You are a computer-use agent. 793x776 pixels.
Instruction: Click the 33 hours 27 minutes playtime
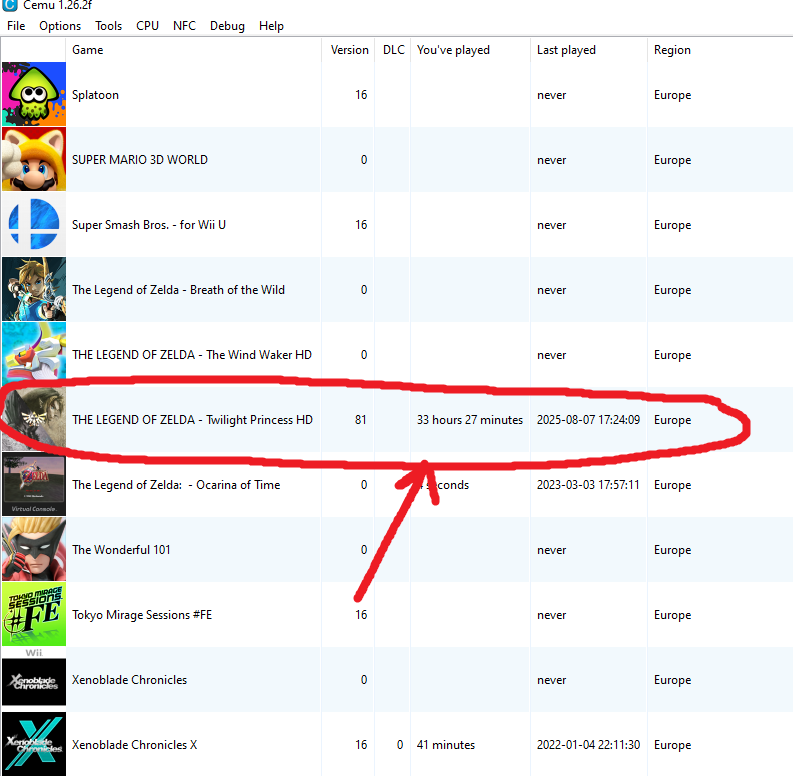[x=470, y=420]
